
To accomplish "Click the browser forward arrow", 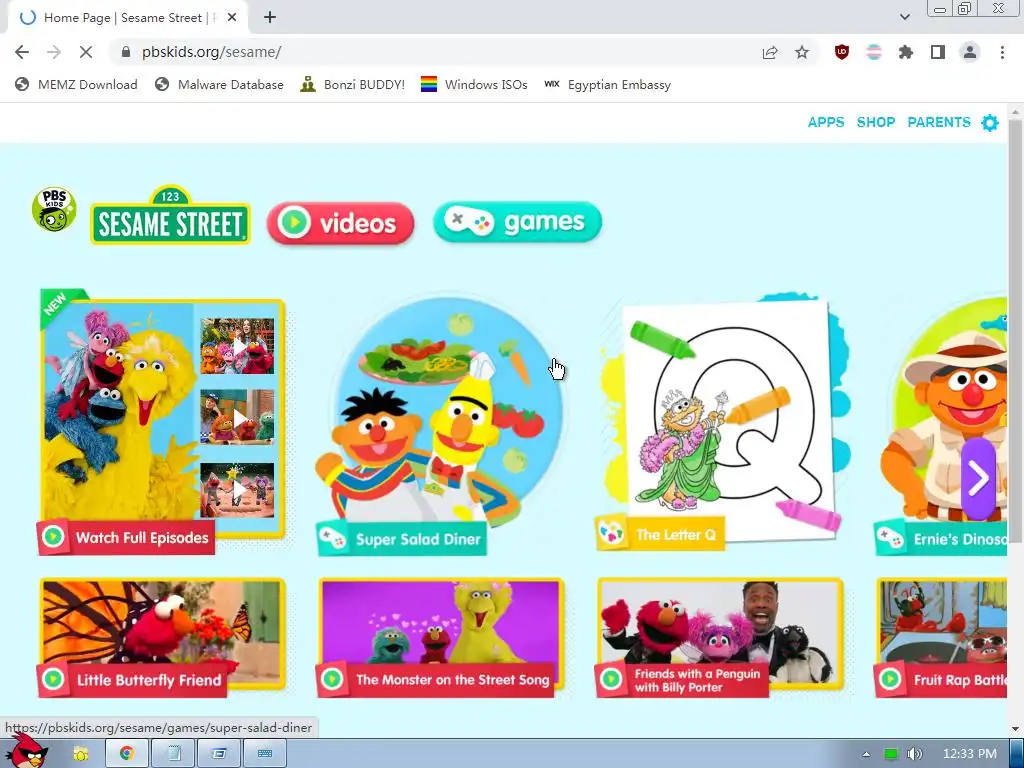I will (x=54, y=52).
